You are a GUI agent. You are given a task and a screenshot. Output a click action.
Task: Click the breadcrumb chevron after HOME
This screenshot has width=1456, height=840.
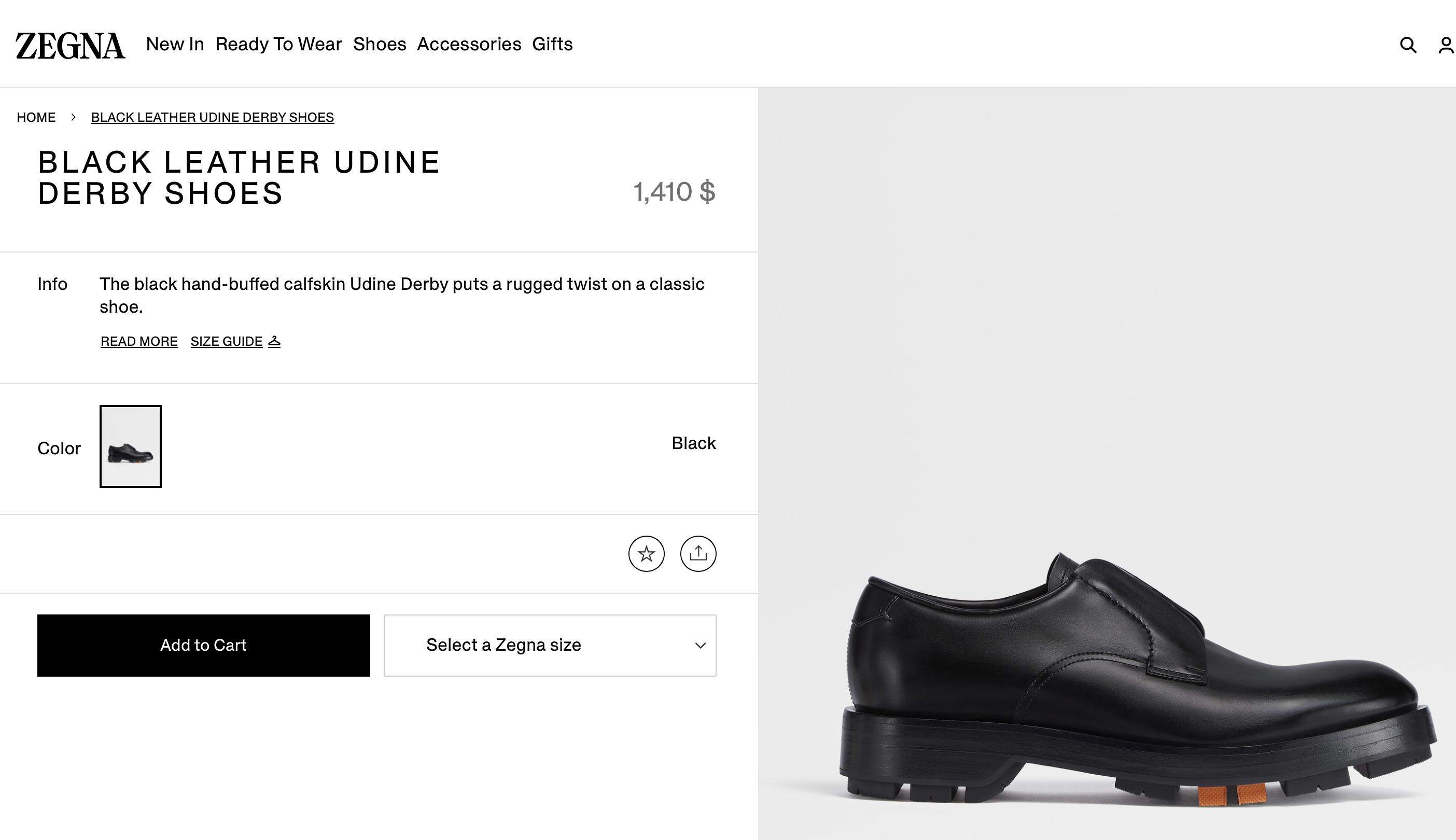click(x=73, y=117)
